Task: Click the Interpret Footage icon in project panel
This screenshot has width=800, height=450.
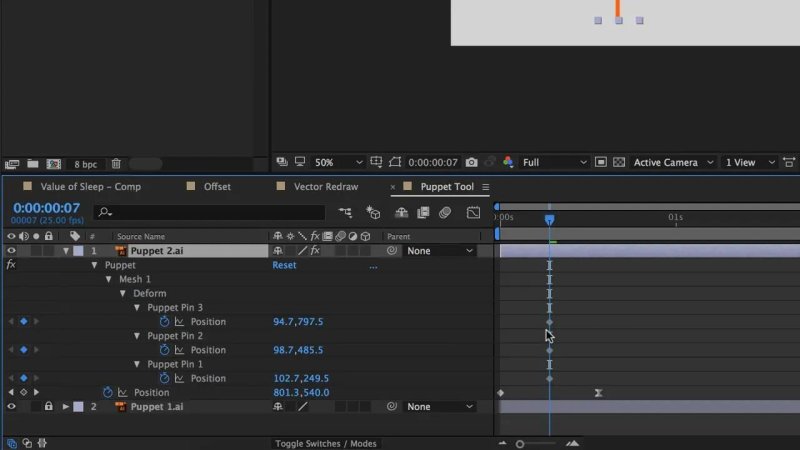Action: [x=12, y=164]
